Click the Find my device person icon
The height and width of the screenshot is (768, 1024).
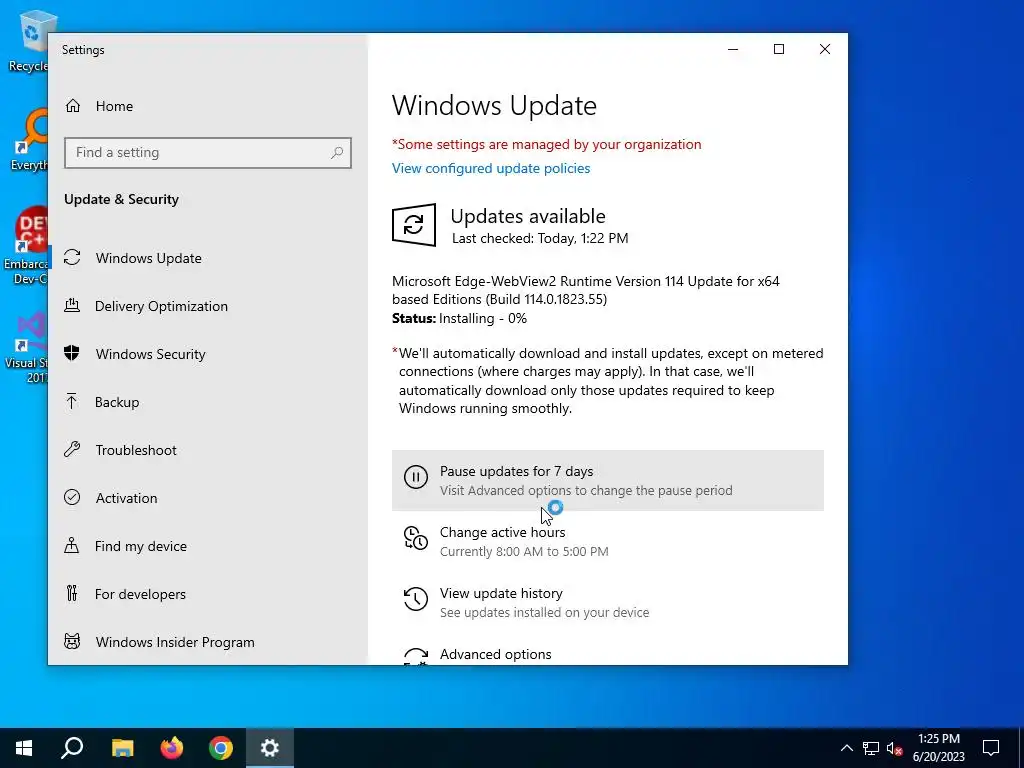pyautogui.click(x=72, y=545)
